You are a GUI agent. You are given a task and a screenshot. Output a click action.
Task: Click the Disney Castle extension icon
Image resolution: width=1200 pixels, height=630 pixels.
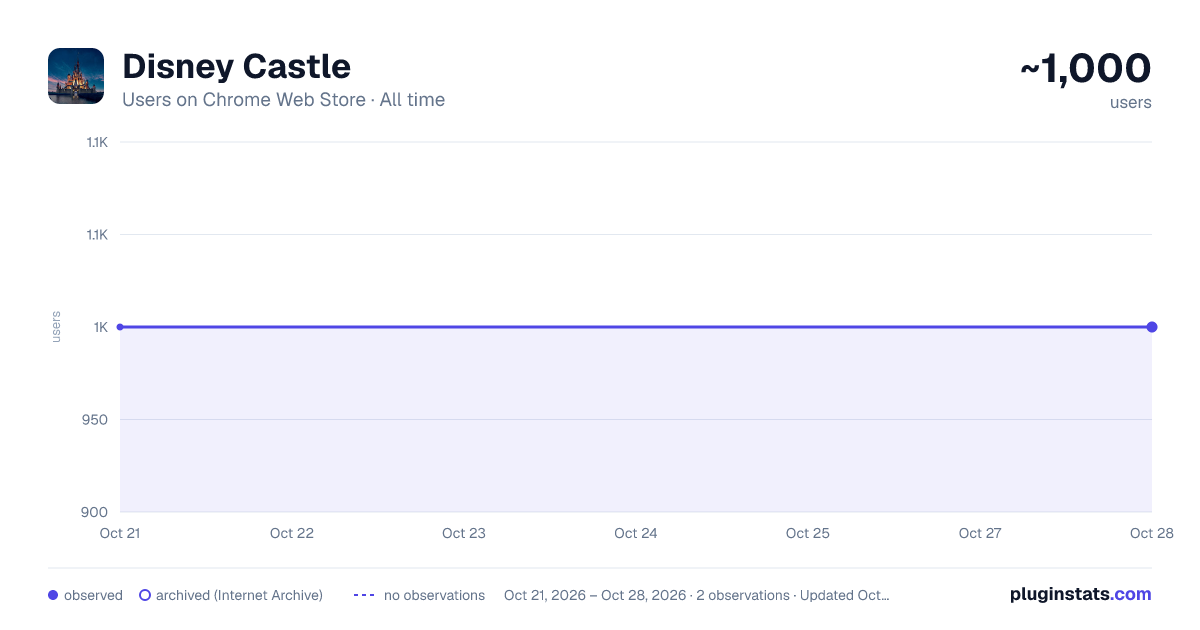(x=76, y=76)
